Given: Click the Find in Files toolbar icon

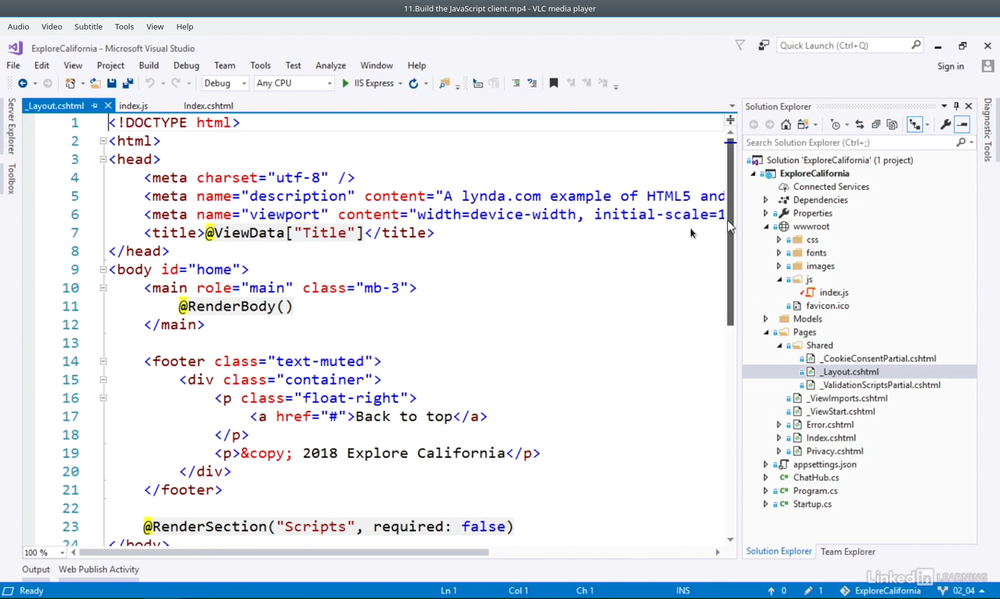Looking at the screenshot, I should pyautogui.click(x=444, y=84).
